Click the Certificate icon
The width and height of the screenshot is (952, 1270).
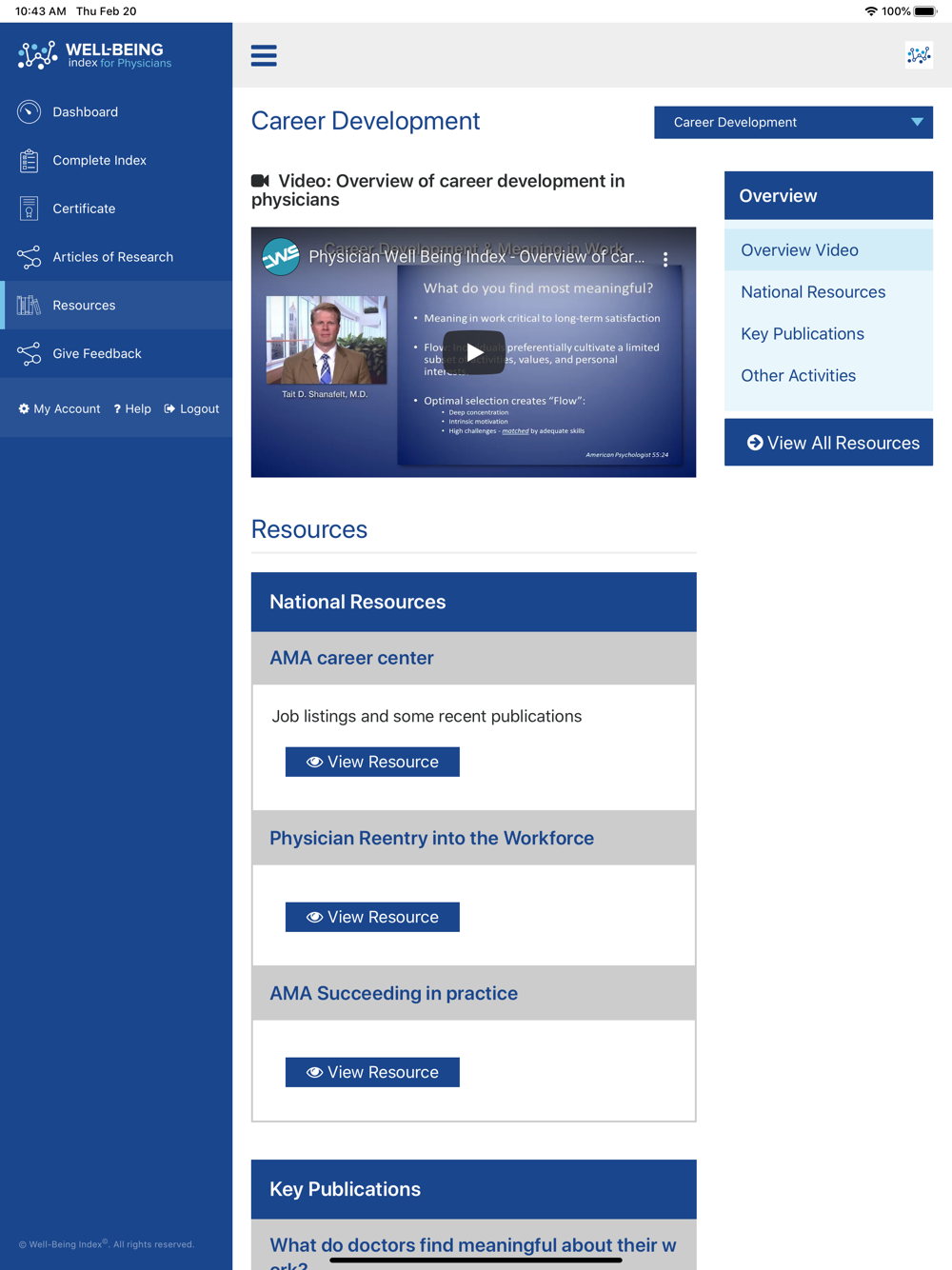coord(29,208)
